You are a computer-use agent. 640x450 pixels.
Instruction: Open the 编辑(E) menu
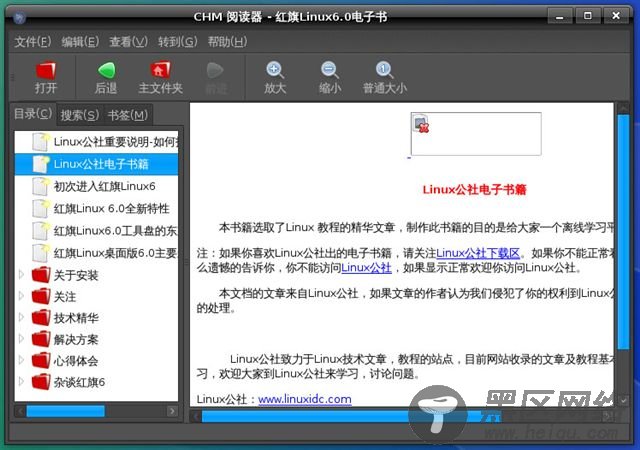(x=80, y=42)
